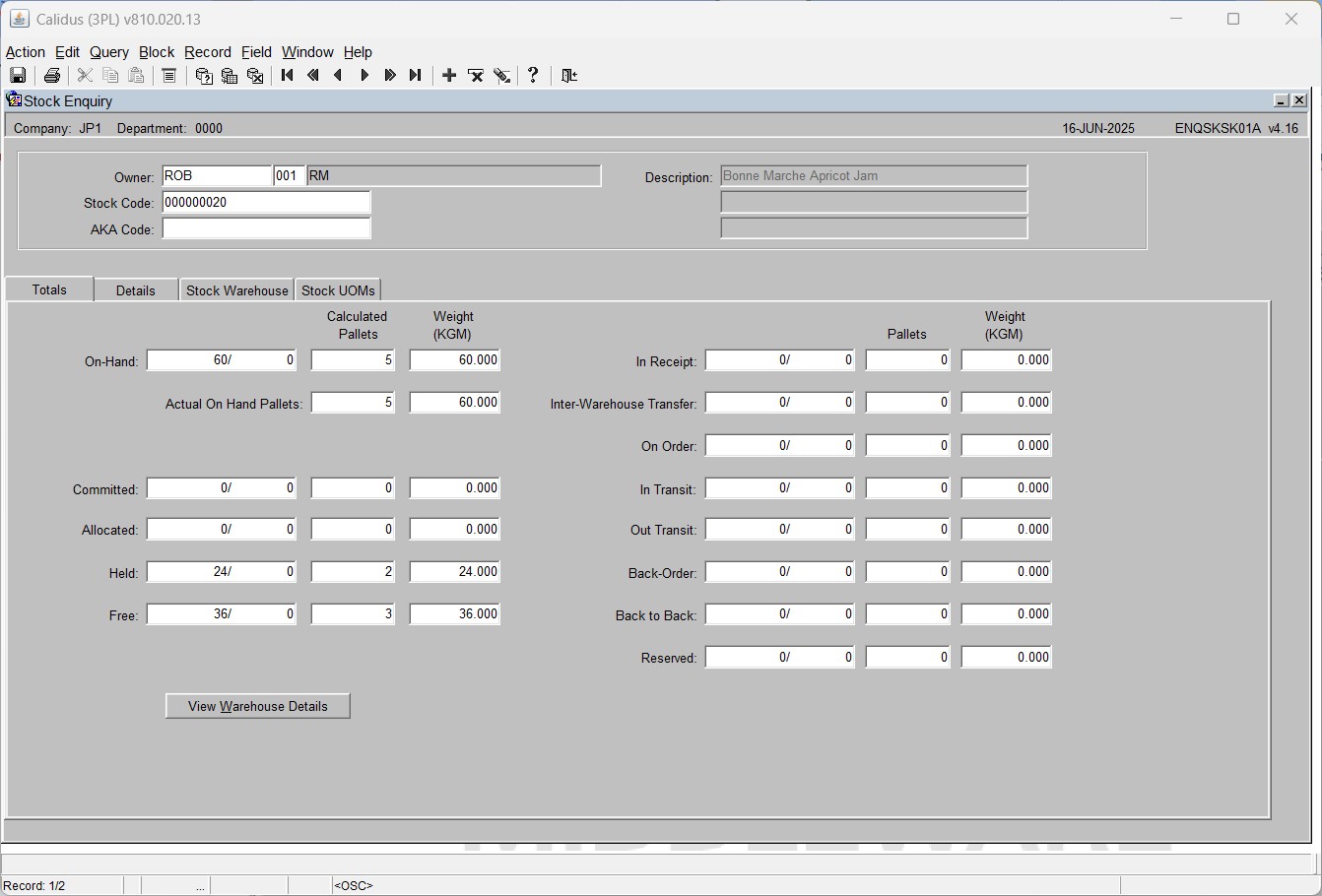Click the Stock Code field 000000020
1322x896 pixels.
266,203
